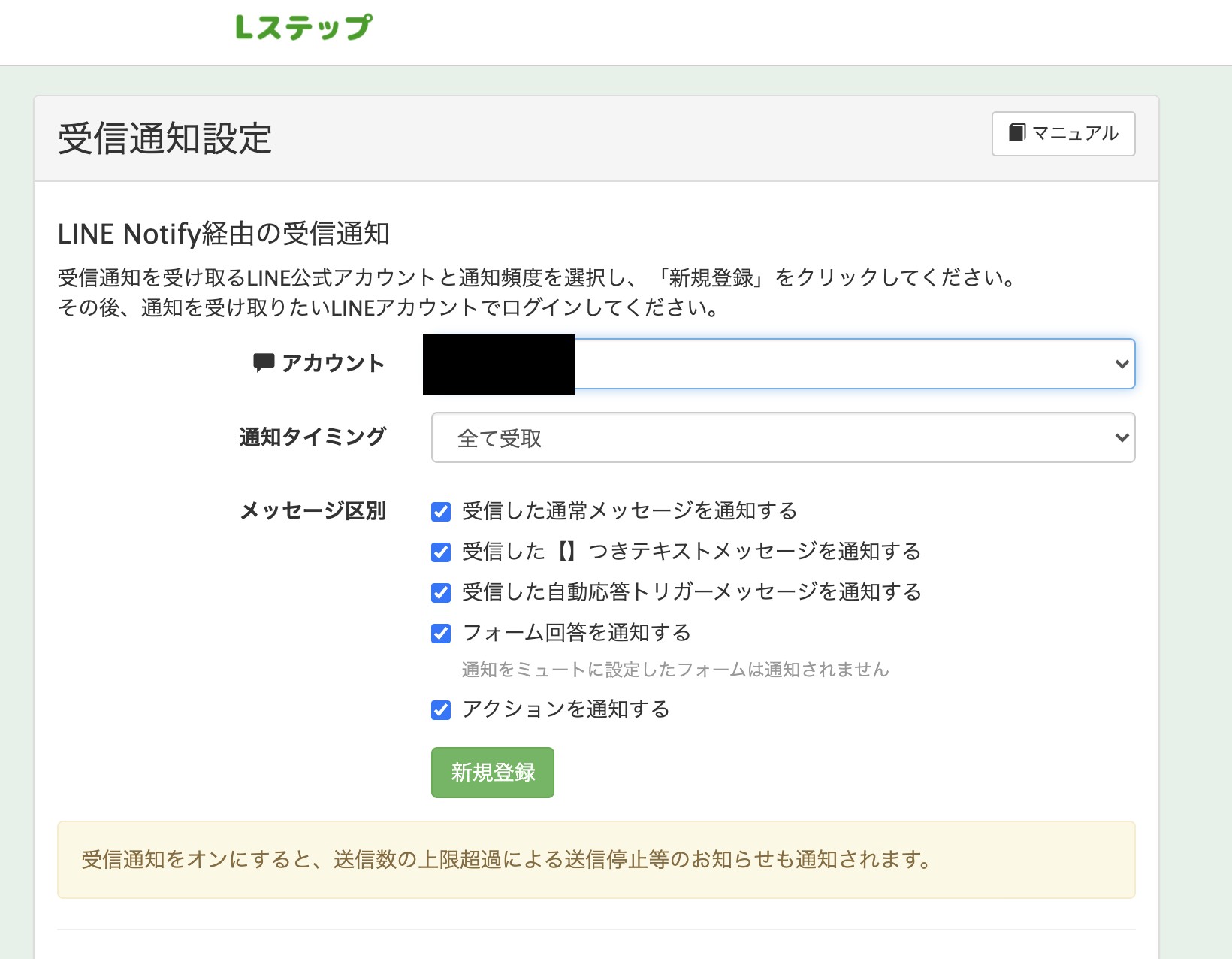Toggle フォーム回答を通知する checkbox
Viewport: 1232px width, 959px height.
click(441, 634)
